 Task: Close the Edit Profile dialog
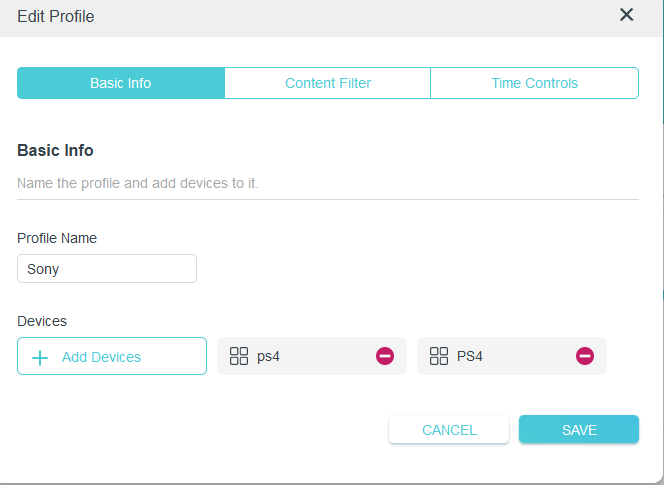click(626, 15)
